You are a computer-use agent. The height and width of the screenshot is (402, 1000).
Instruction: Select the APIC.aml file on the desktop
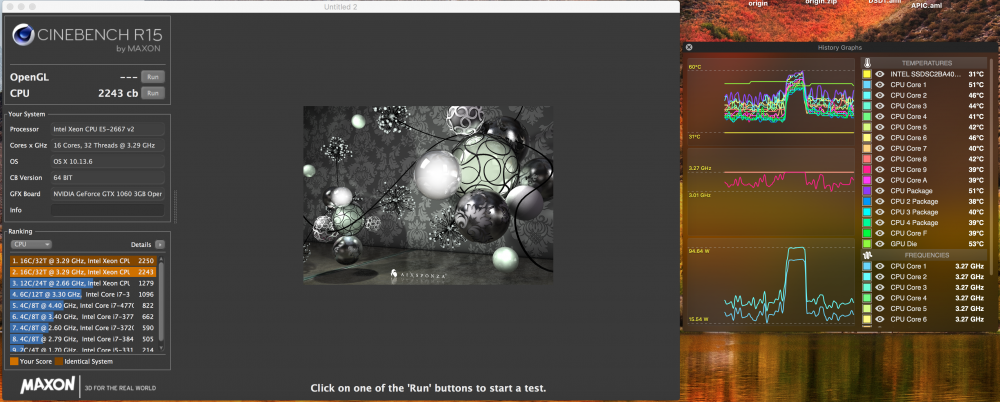tap(926, 4)
